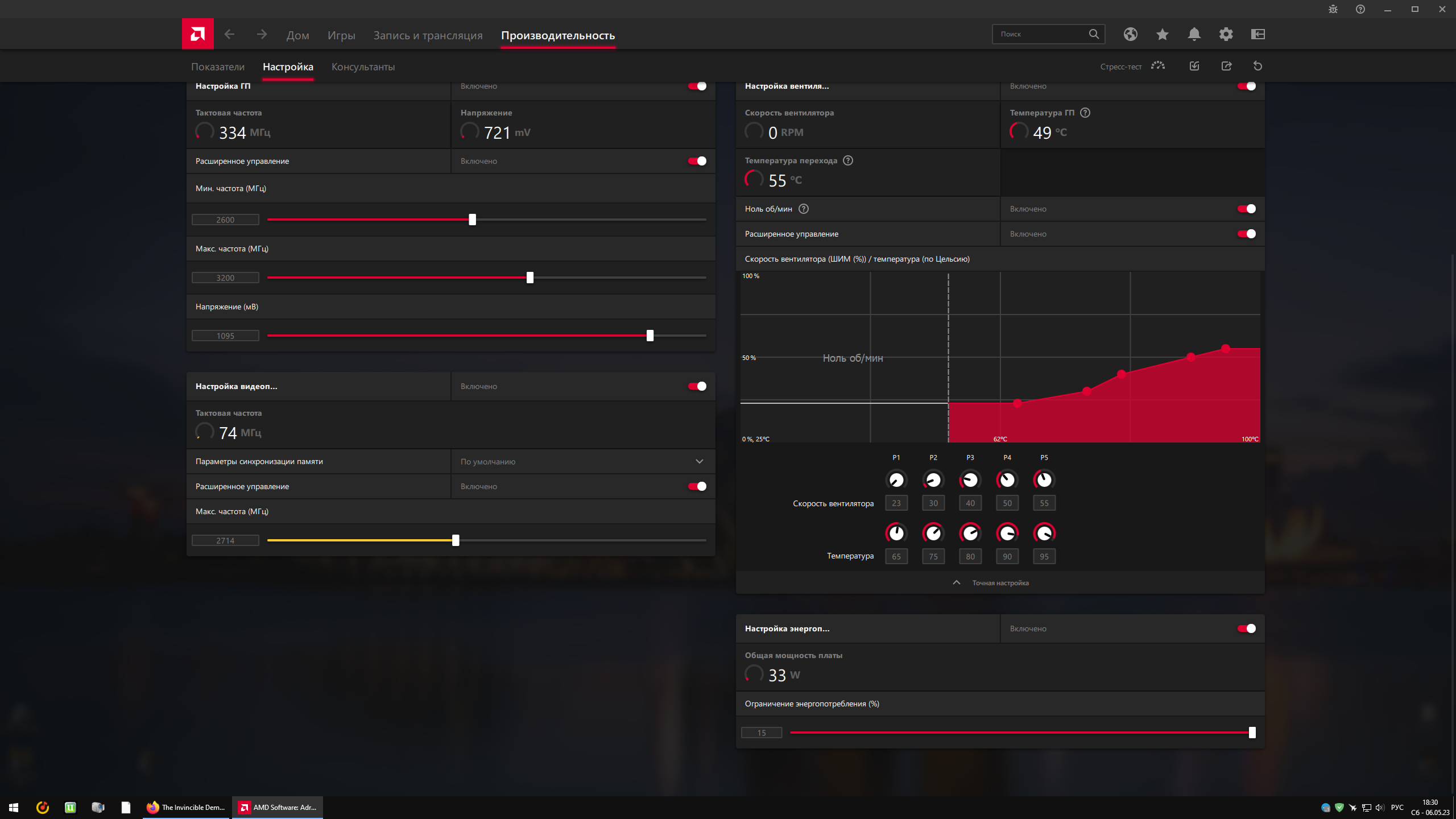Toggle Настройка энергопотребления switch
This screenshot has height=819, width=1456.
(1246, 628)
